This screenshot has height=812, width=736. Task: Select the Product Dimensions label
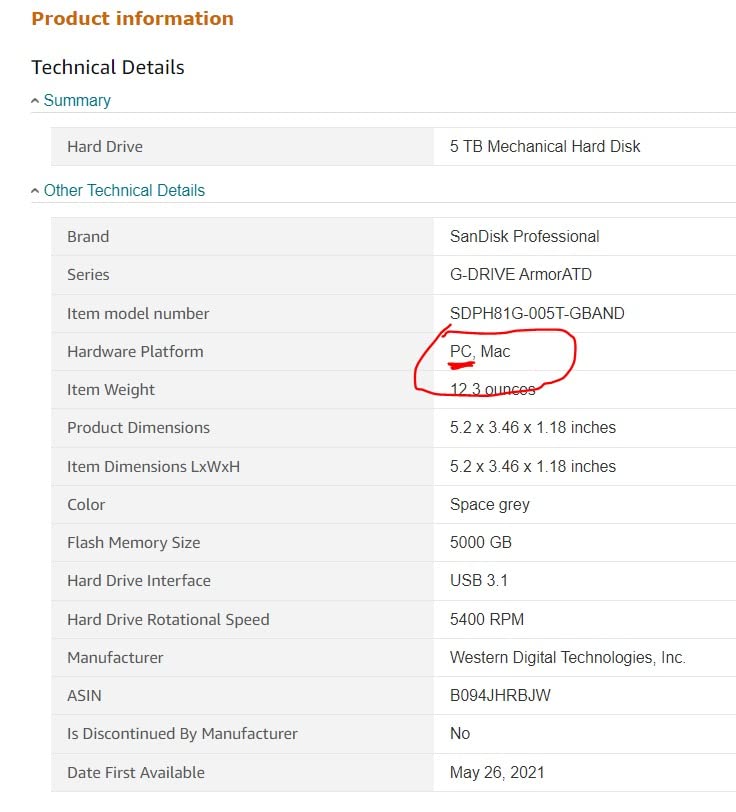[x=138, y=428]
